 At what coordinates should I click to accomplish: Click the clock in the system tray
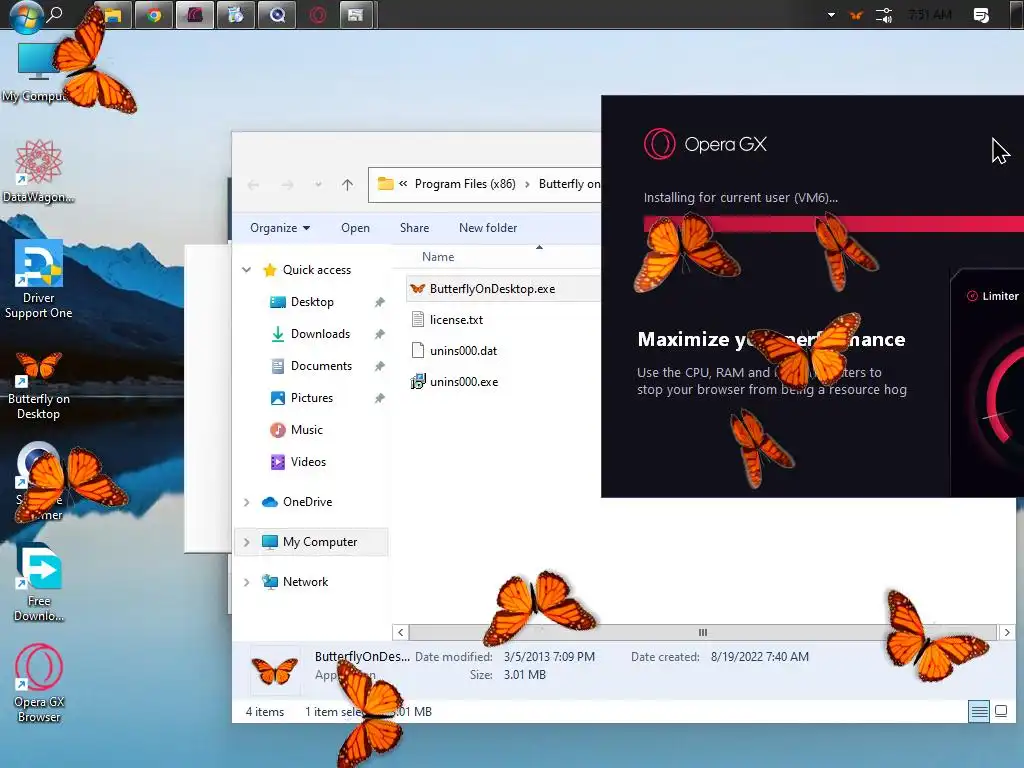tap(930, 14)
